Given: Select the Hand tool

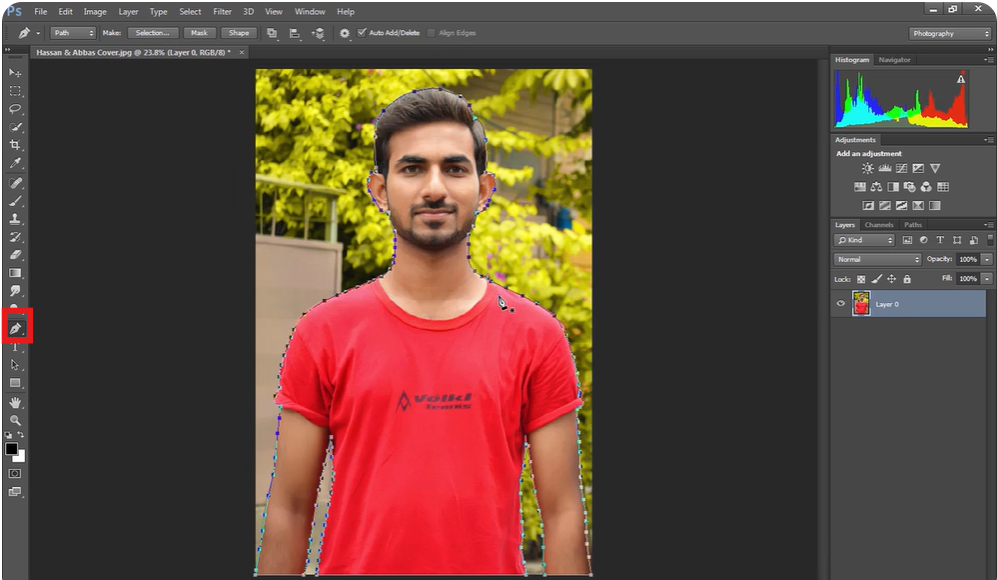Looking at the screenshot, I should point(15,403).
